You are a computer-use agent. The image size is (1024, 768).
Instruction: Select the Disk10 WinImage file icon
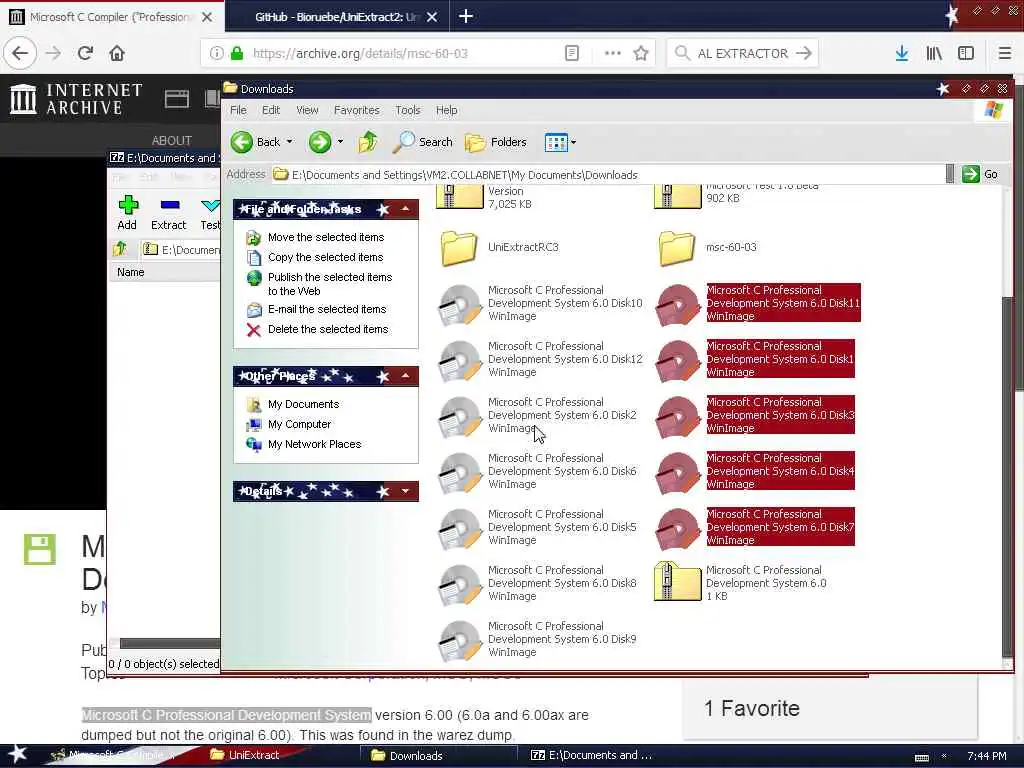(x=460, y=304)
